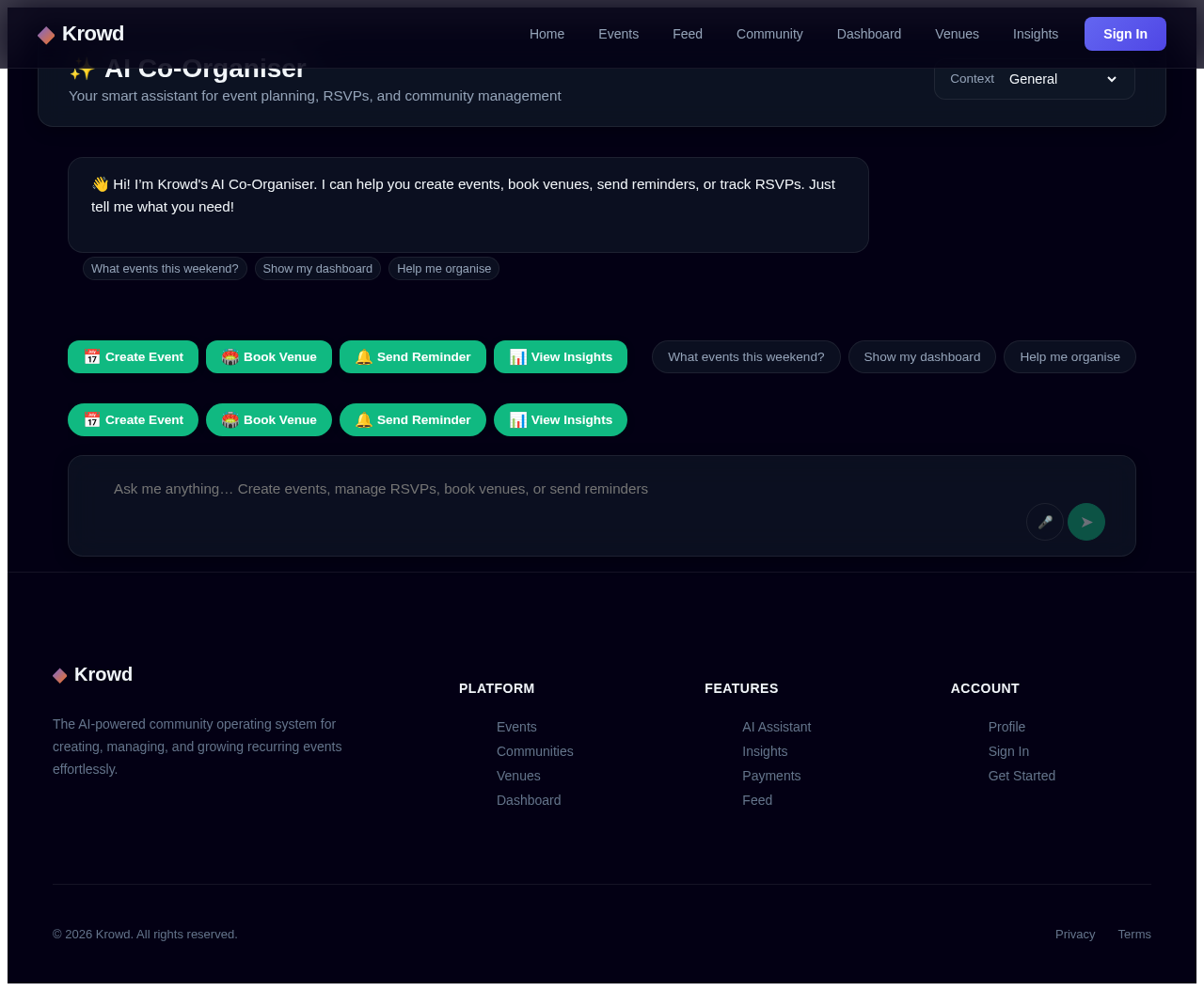The width and height of the screenshot is (1204, 991).
Task: Click the PLATFORM footer heading
Action: pos(497,688)
